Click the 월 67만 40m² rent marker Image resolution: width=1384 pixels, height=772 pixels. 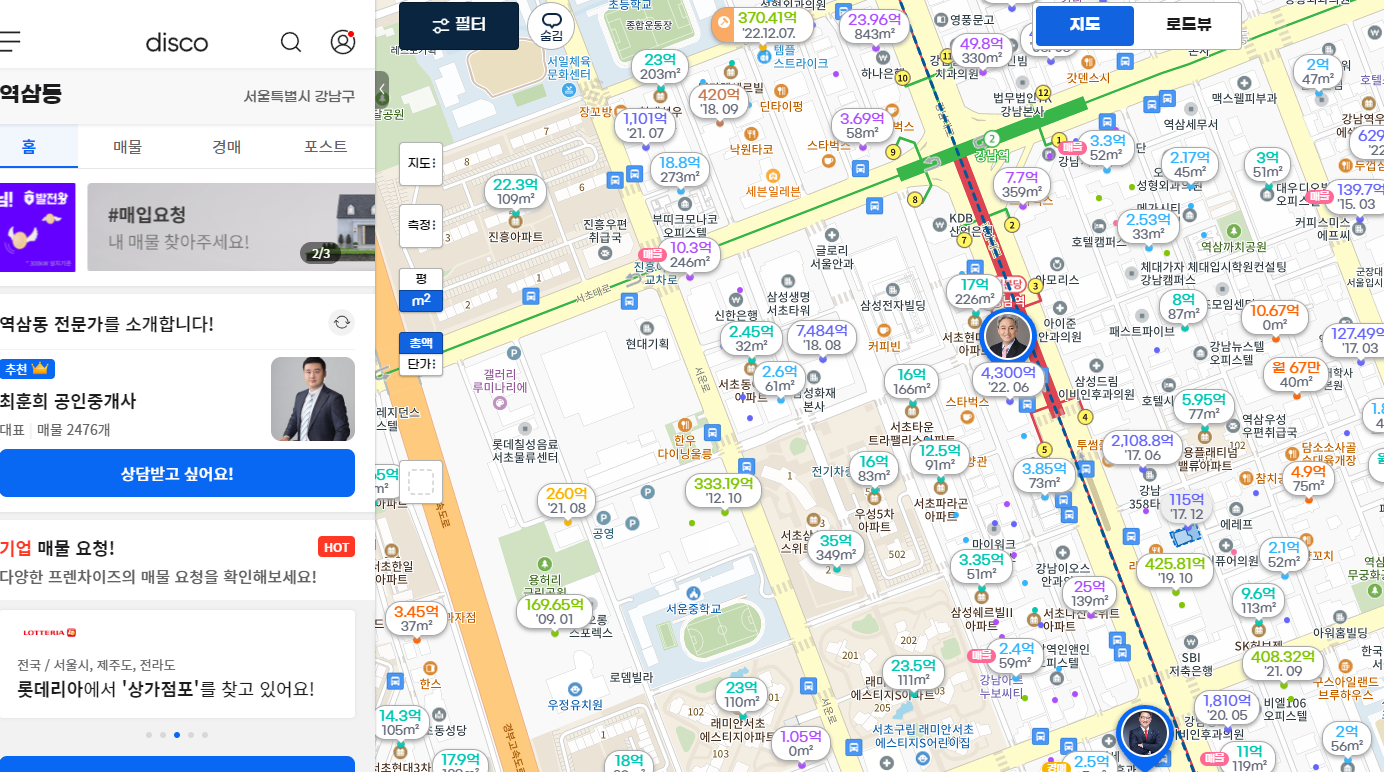[x=1296, y=374]
